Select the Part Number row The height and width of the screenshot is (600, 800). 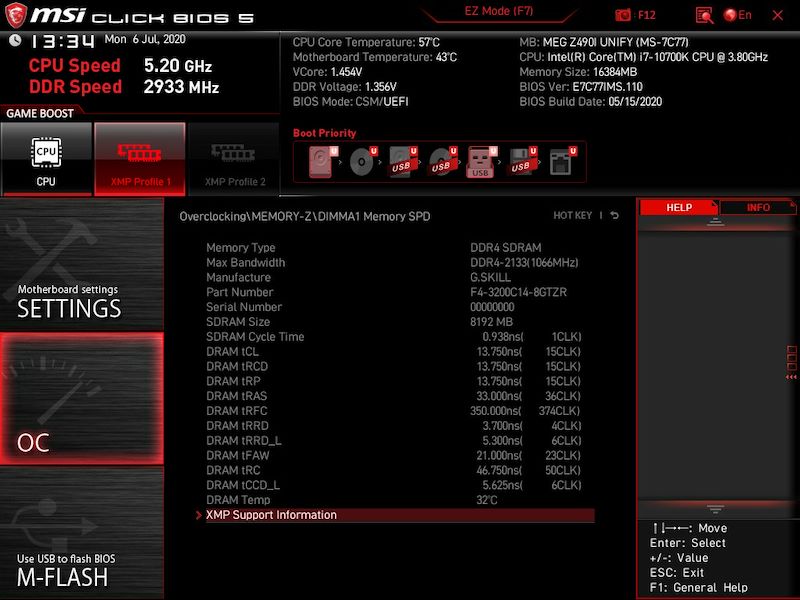400,292
